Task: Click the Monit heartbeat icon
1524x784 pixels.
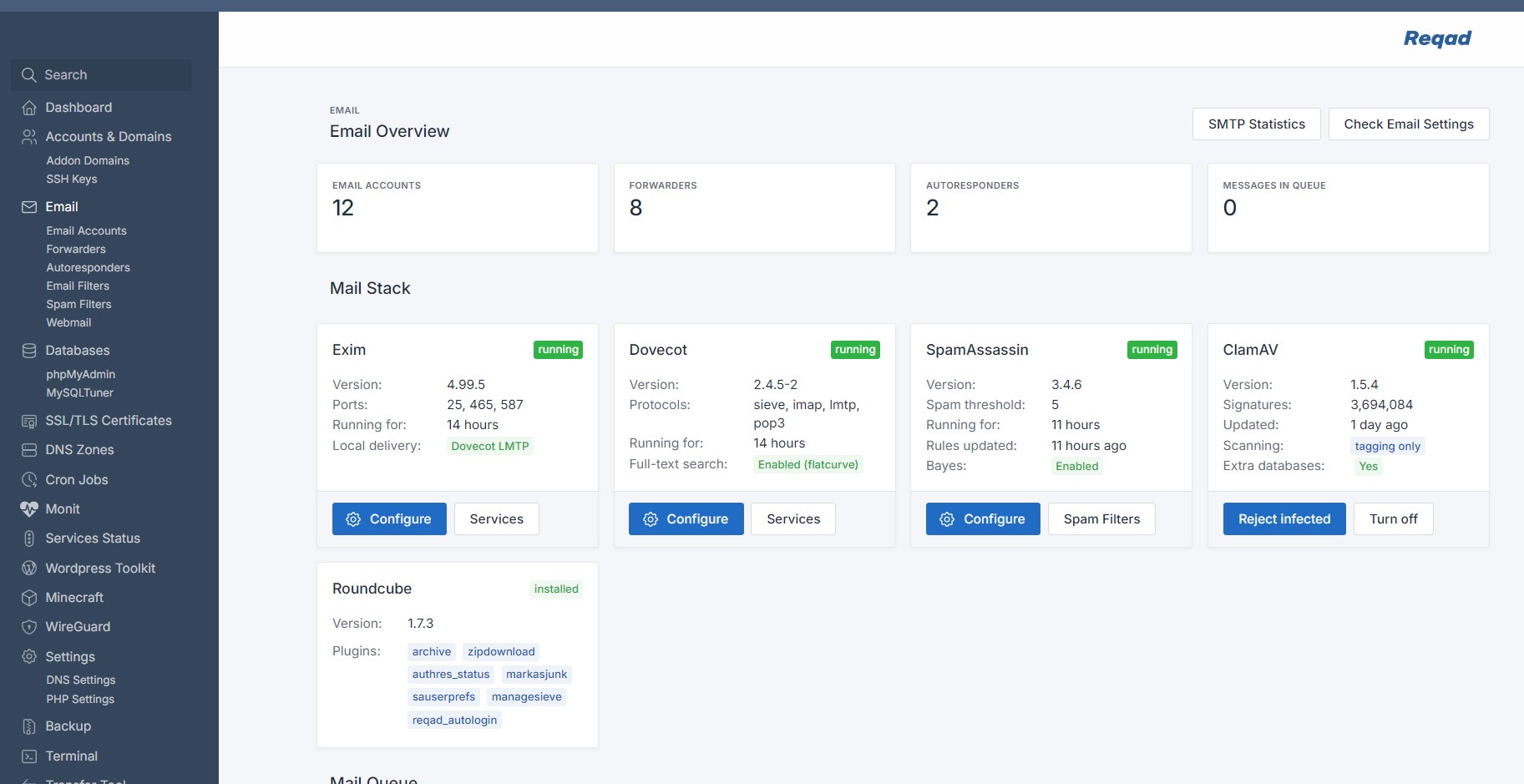Action: (29, 509)
